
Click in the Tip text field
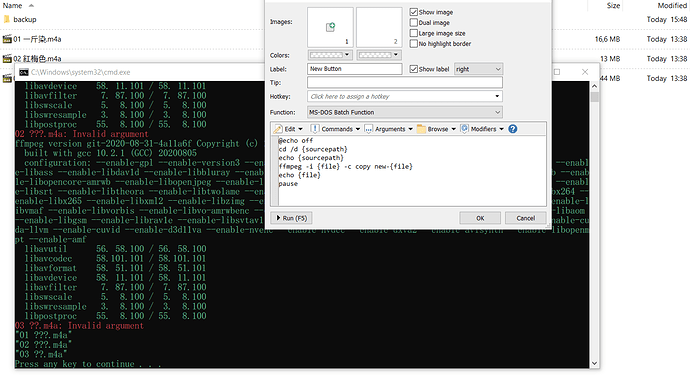coord(404,82)
